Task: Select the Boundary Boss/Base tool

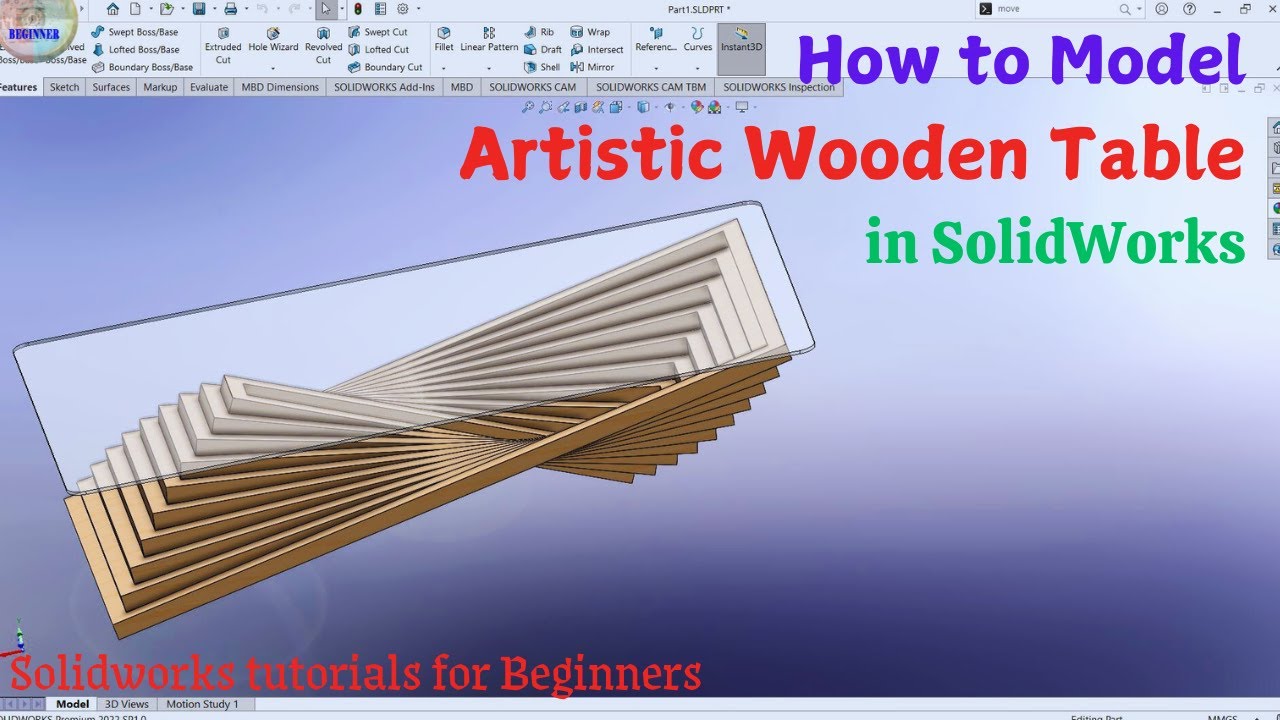Action: [x=142, y=67]
